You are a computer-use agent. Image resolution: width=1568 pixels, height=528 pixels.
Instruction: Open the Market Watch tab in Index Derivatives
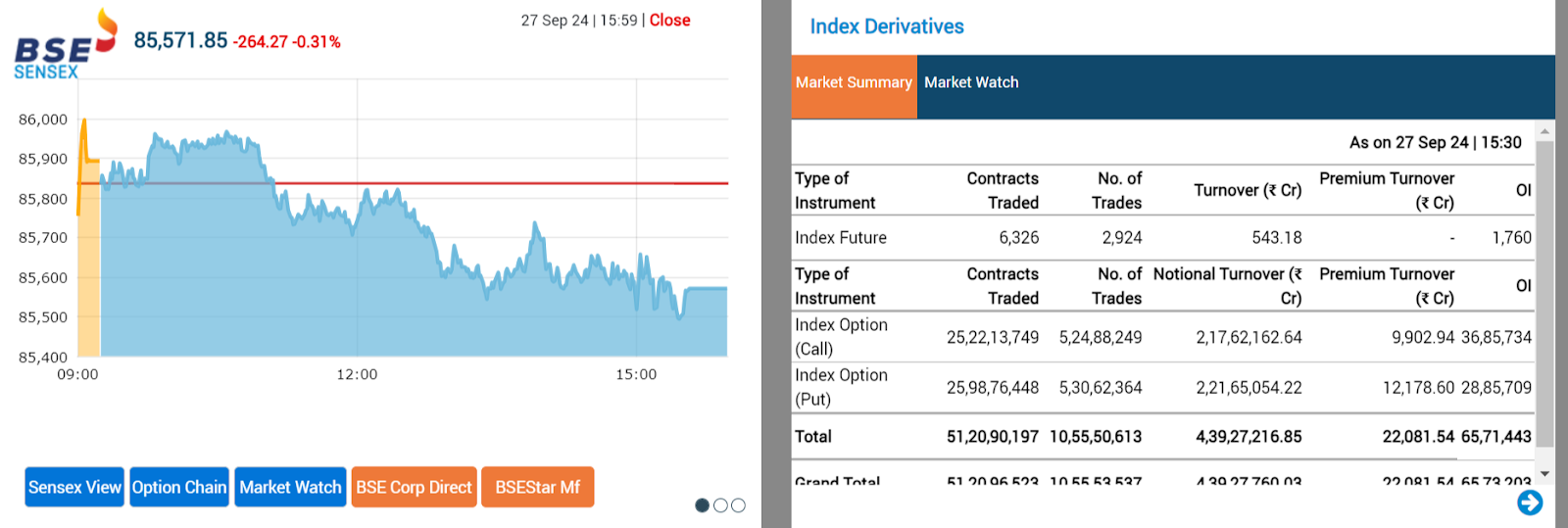pyautogui.click(x=971, y=83)
